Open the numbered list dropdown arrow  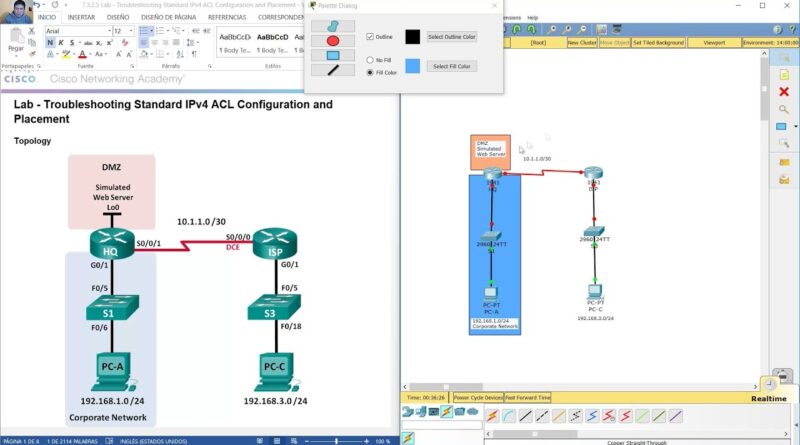point(168,31)
